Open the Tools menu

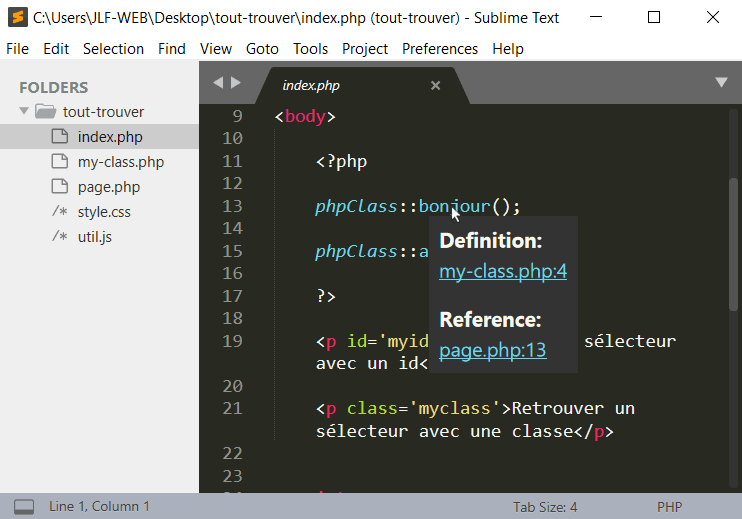pos(310,49)
